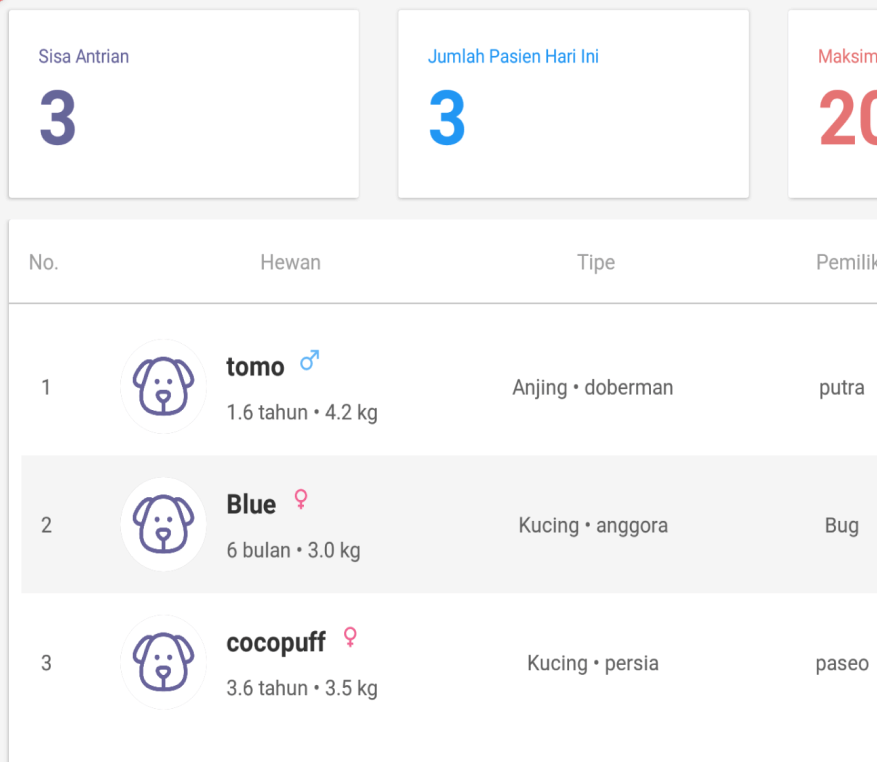
Task: Click the No. column header
Action: pos(43,262)
